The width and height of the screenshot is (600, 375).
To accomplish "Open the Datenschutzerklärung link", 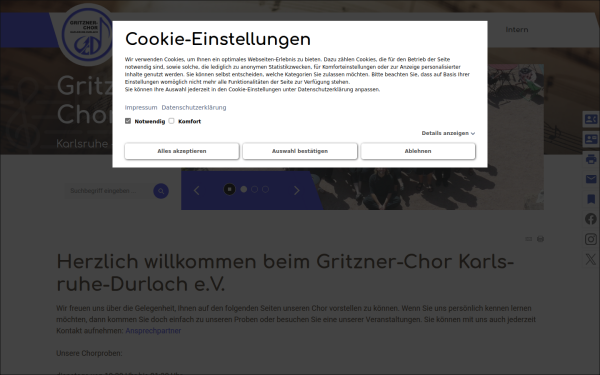I will pos(194,108).
